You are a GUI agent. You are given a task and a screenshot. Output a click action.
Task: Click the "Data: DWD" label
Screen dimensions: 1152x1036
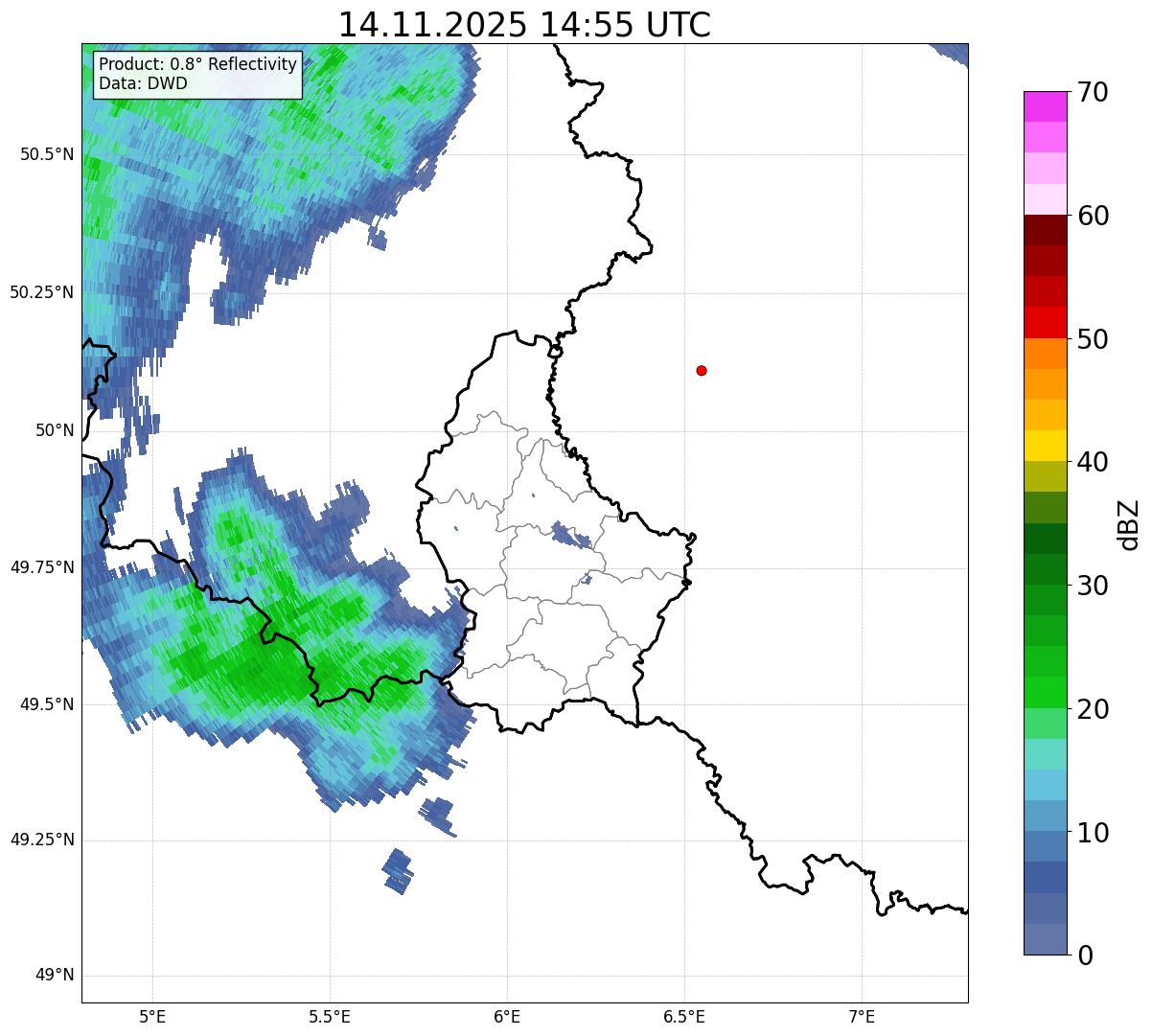click(143, 83)
